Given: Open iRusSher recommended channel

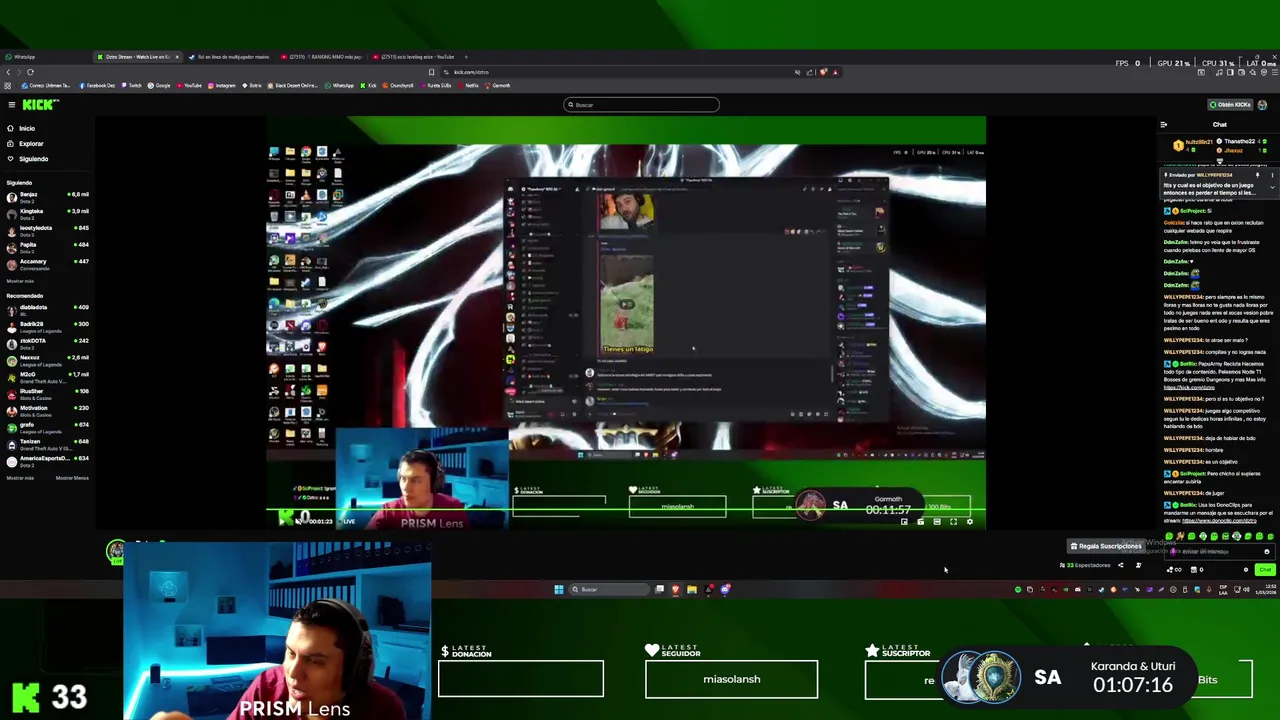Looking at the screenshot, I should (47, 393).
